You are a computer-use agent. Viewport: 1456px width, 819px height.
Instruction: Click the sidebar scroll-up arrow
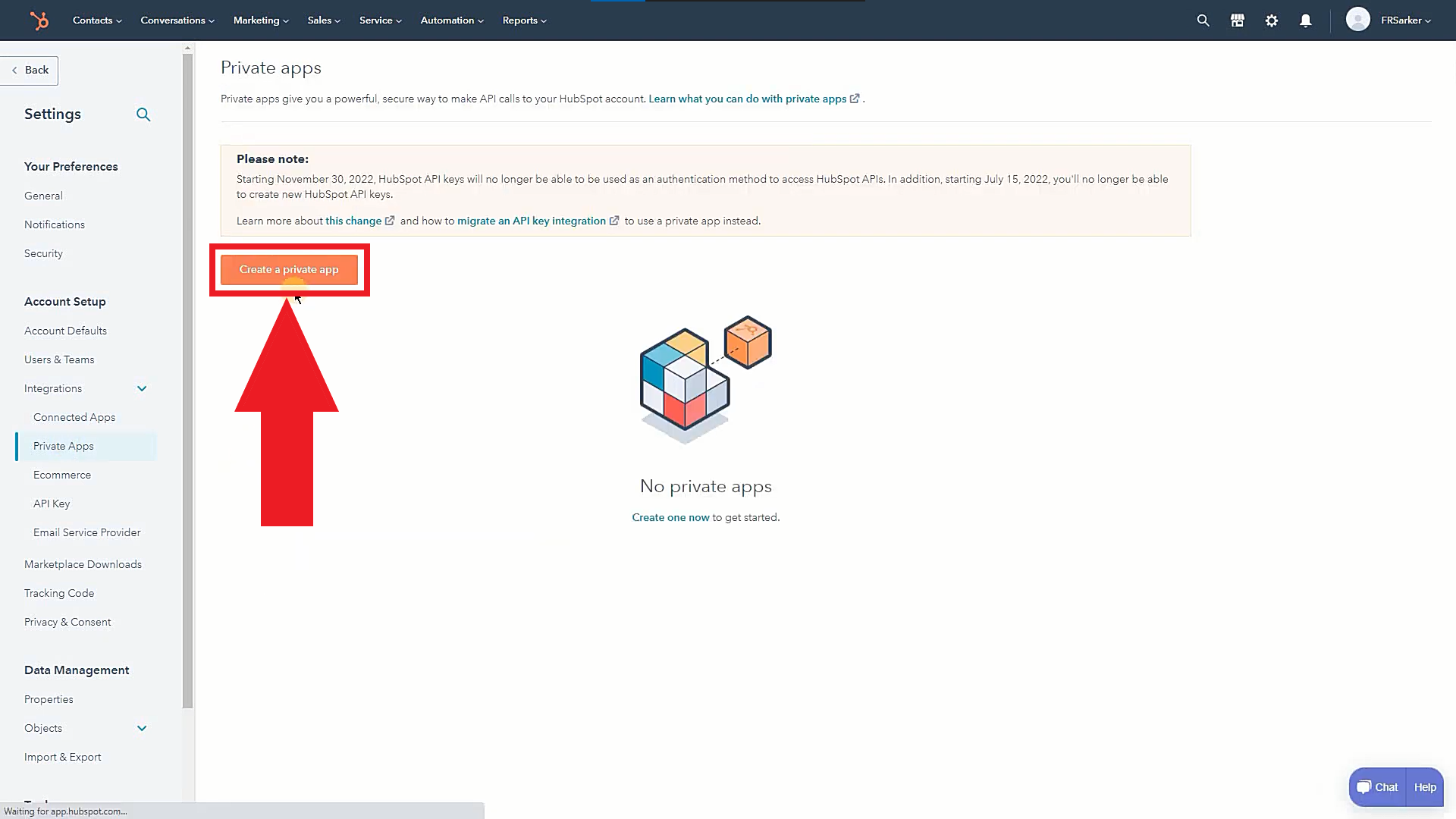pos(187,49)
